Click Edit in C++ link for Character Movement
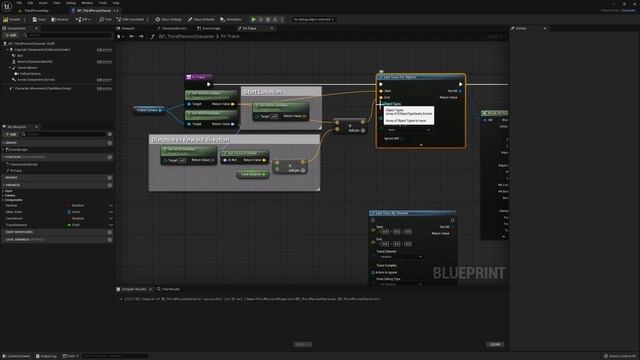 (x=104, y=88)
